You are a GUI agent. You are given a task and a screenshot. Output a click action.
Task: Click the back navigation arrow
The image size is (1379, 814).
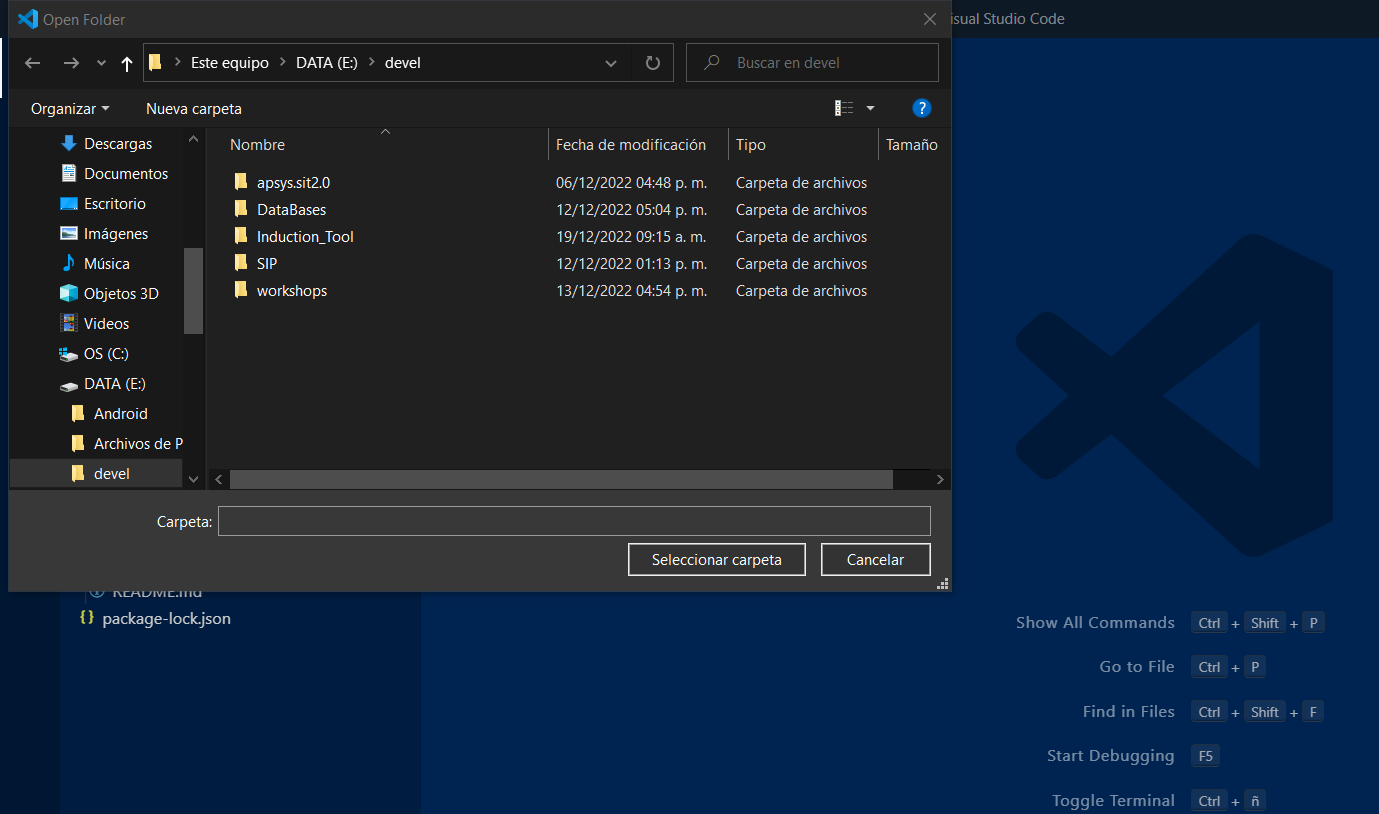click(33, 63)
